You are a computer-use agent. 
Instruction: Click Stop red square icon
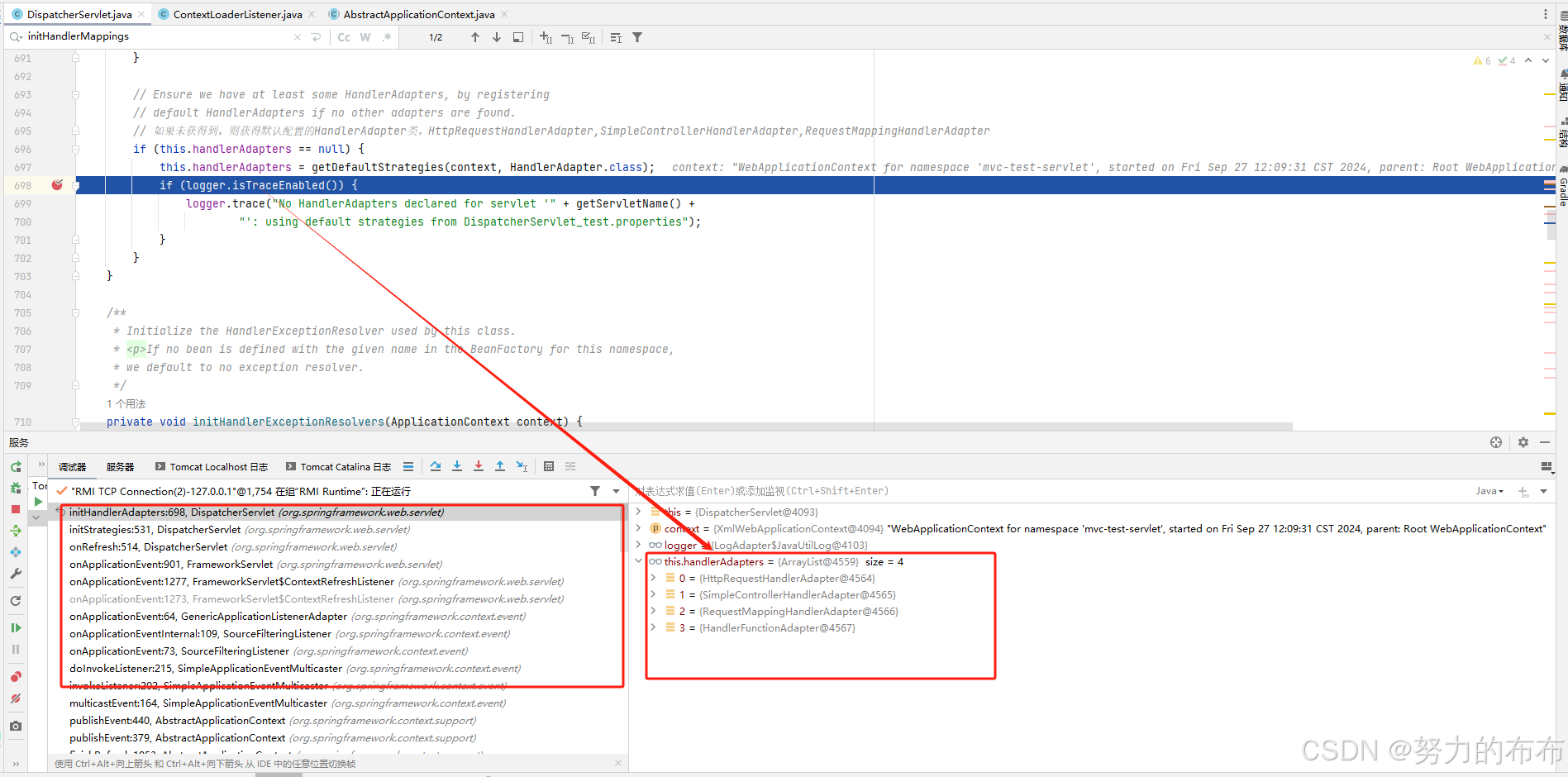[x=16, y=509]
